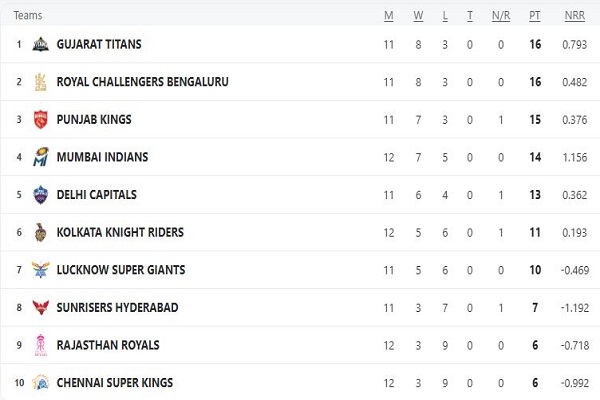Click the Delhi Capitals team logo
This screenshot has height=400, width=600.
41,194
